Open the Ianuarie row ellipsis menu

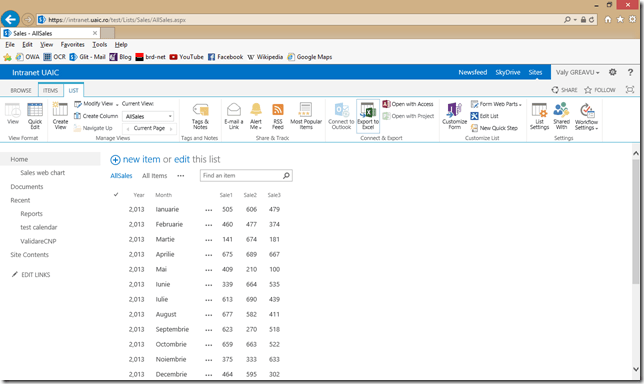tap(209, 210)
